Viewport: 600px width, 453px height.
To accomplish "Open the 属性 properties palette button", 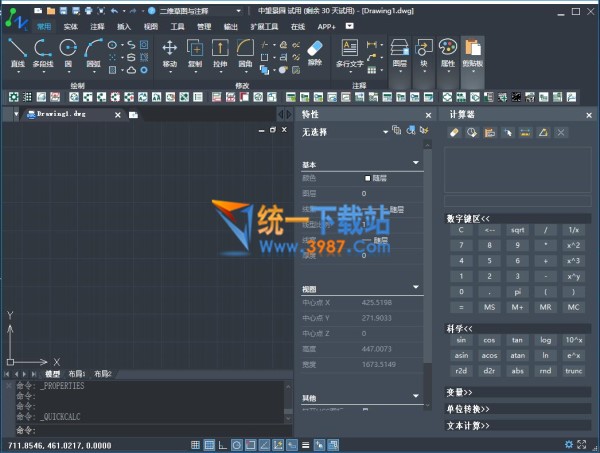I will [x=448, y=55].
